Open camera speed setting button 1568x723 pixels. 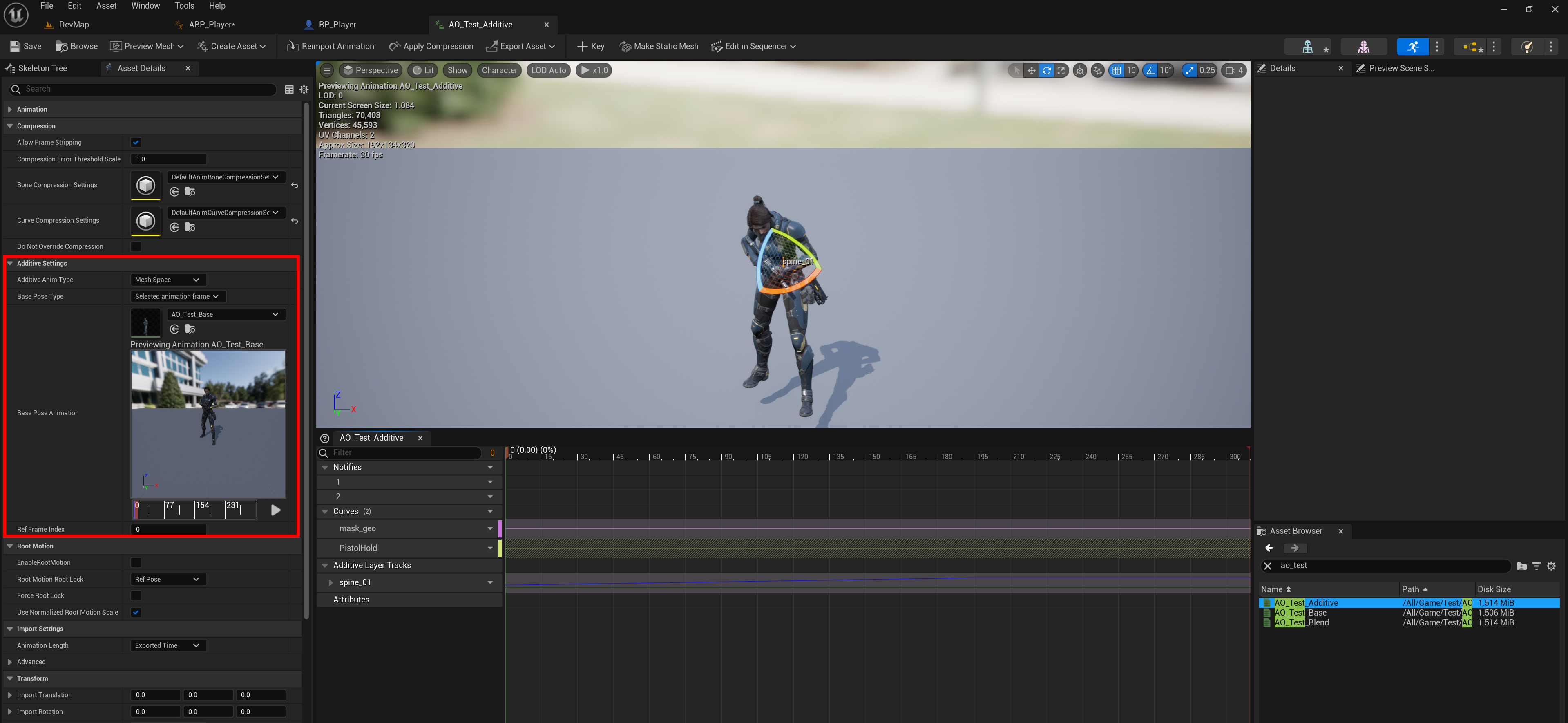tap(1234, 71)
